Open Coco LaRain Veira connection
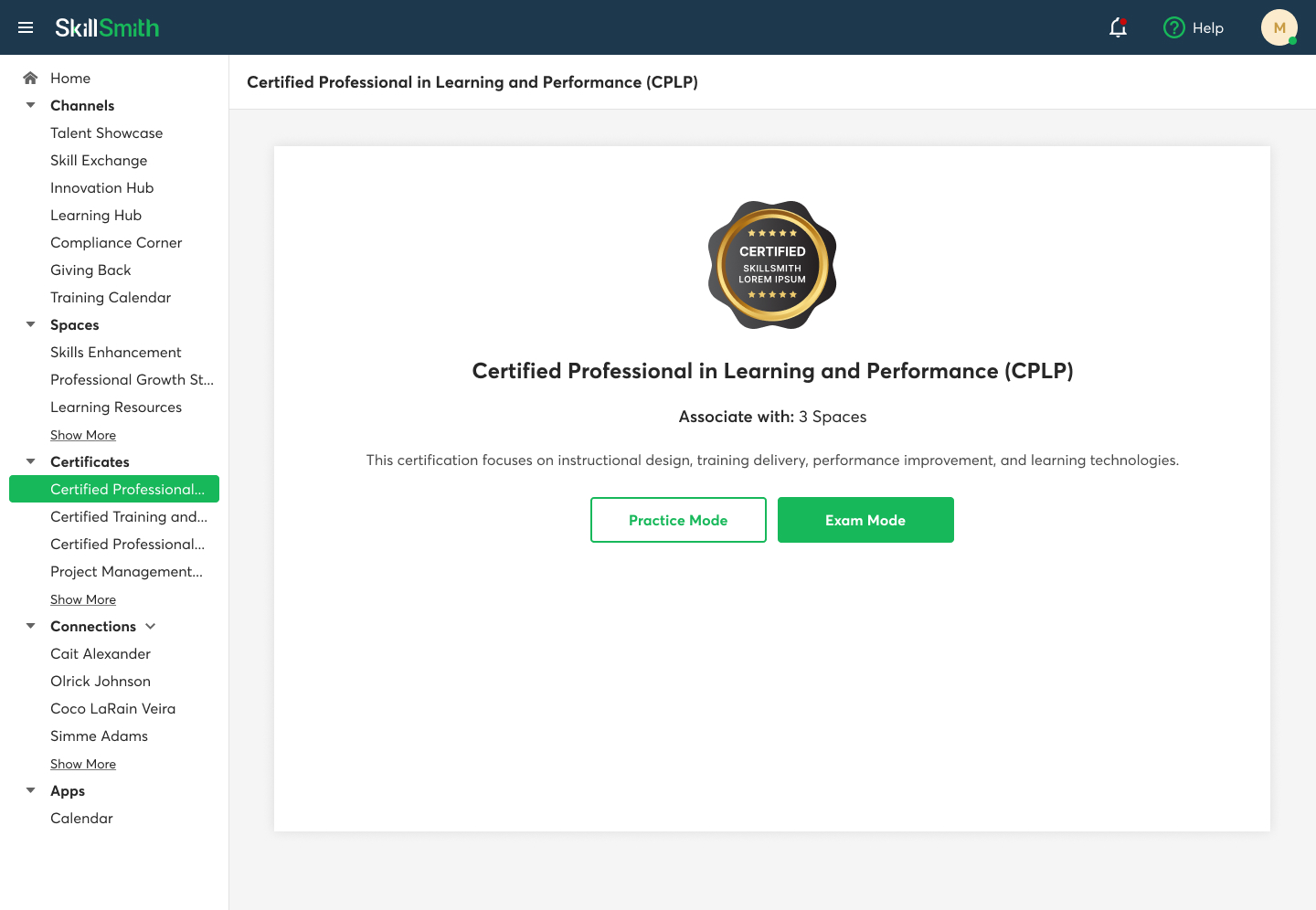The height and width of the screenshot is (910, 1316). 112,708
